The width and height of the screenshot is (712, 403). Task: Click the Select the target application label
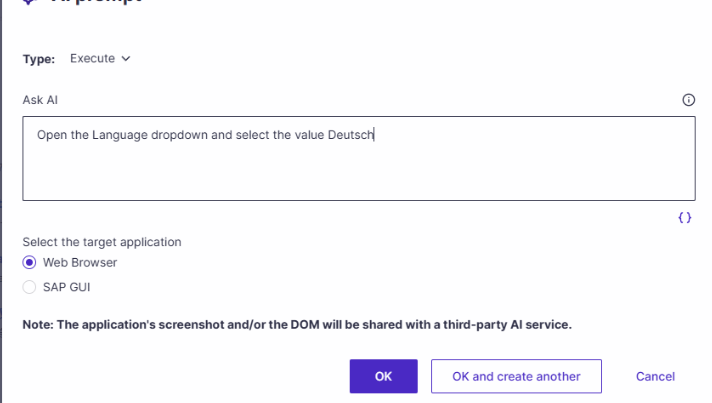pos(102,242)
